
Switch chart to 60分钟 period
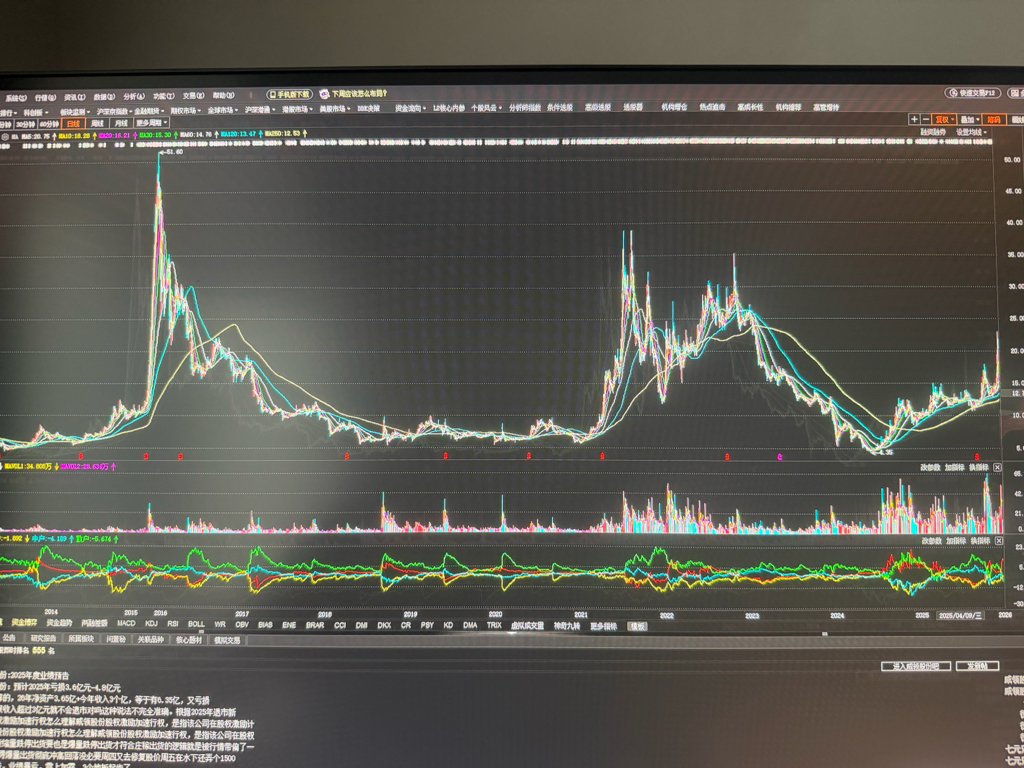[x=49, y=123]
